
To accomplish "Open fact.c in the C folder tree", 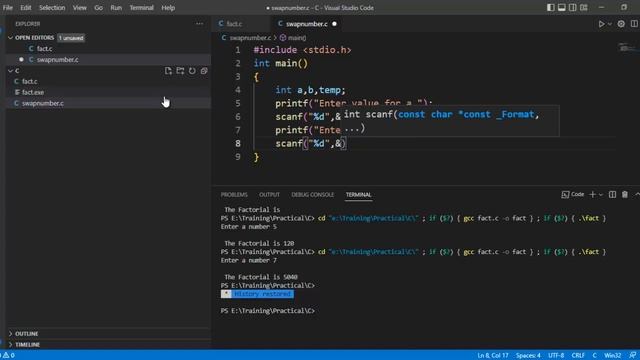I will point(29,81).
